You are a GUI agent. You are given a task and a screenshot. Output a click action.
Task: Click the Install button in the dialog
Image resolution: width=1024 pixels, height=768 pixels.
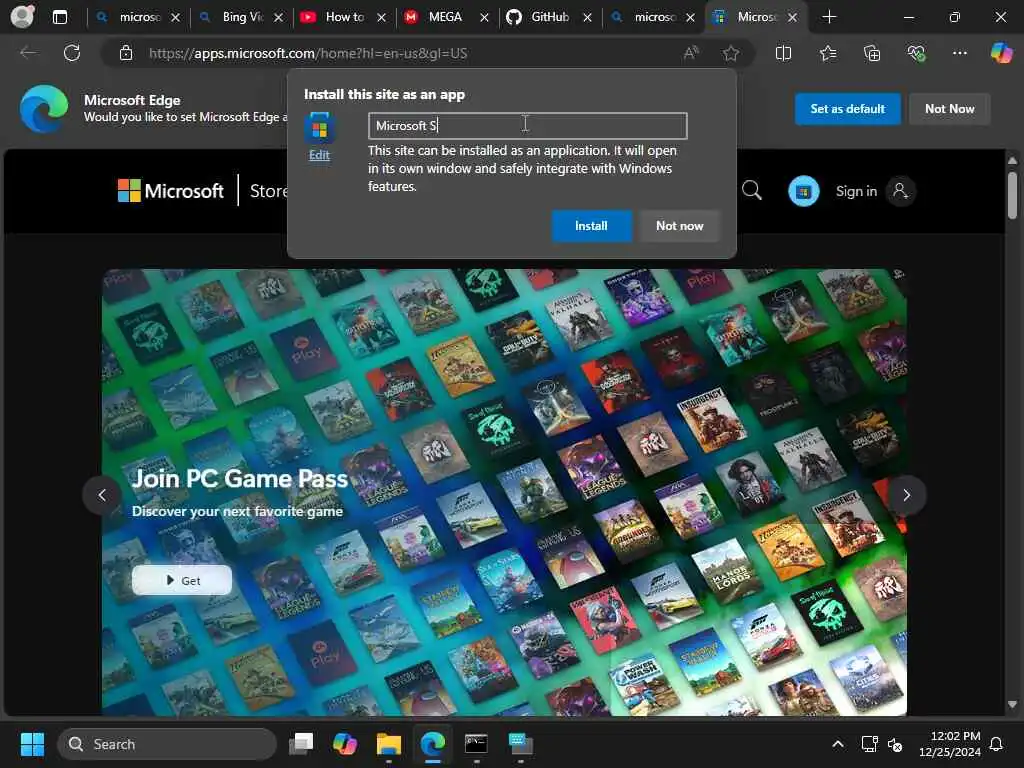coord(591,226)
